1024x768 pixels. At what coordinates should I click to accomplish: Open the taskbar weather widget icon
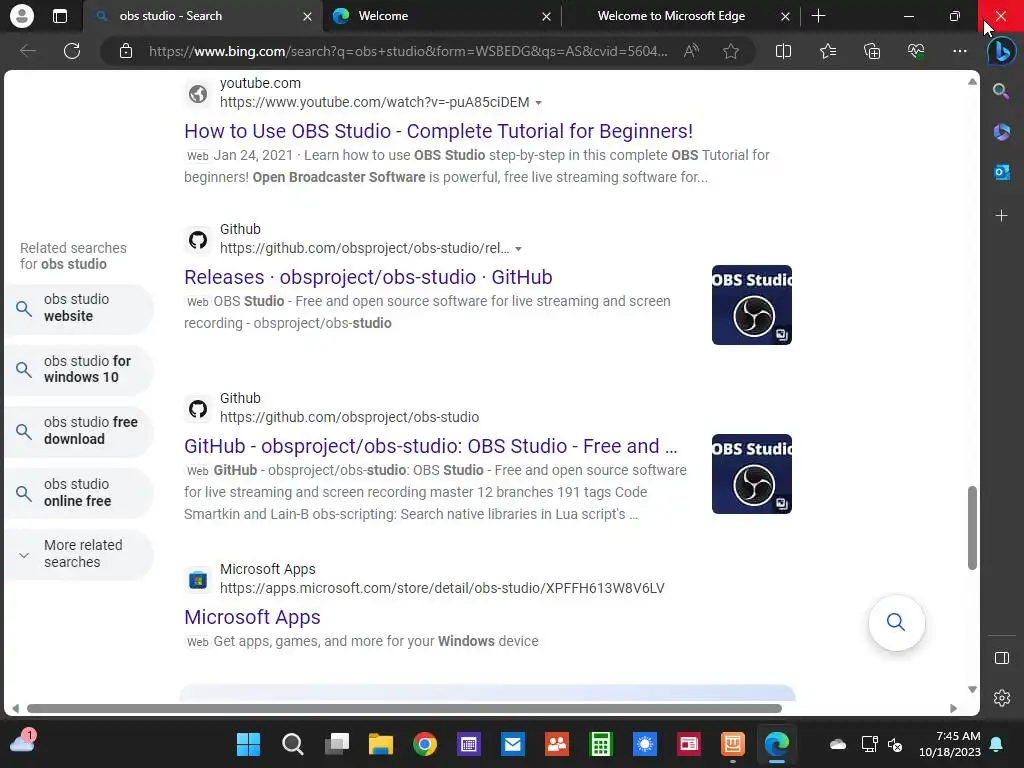22,742
